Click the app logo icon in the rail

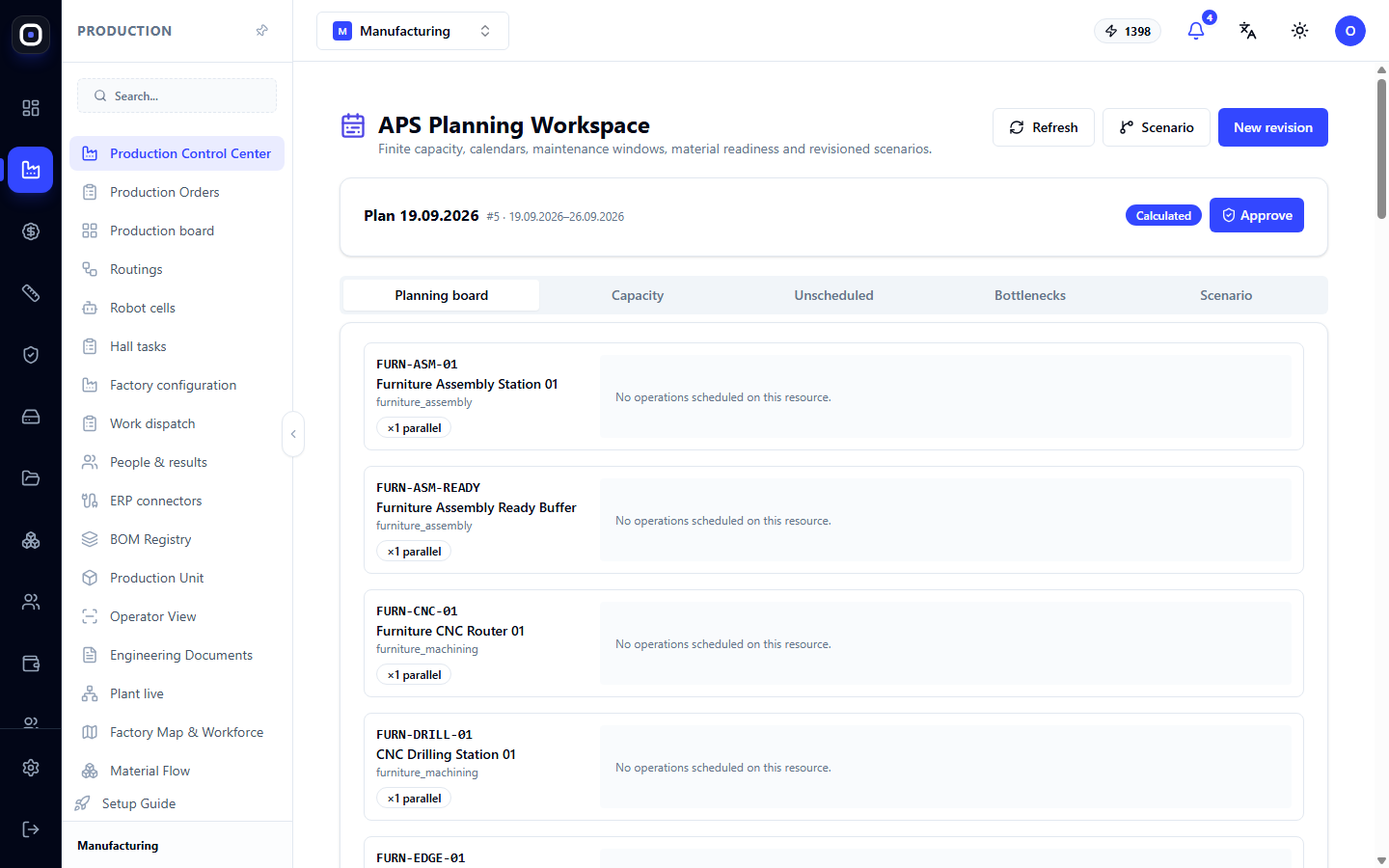pyautogui.click(x=31, y=35)
